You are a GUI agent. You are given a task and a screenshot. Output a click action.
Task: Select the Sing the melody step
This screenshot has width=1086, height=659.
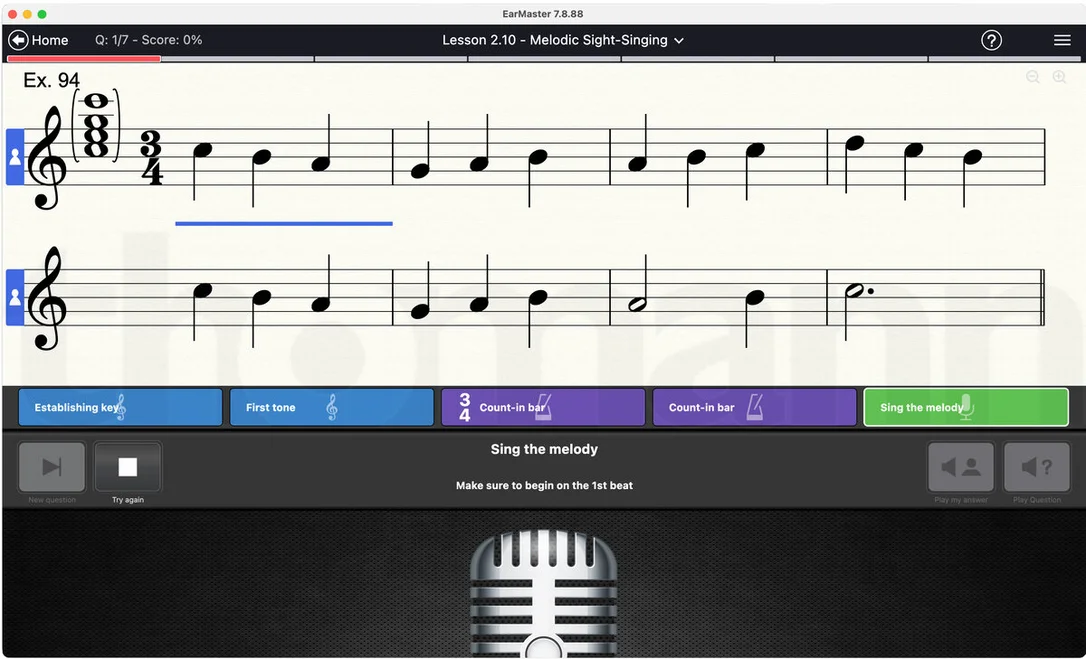click(x=965, y=407)
